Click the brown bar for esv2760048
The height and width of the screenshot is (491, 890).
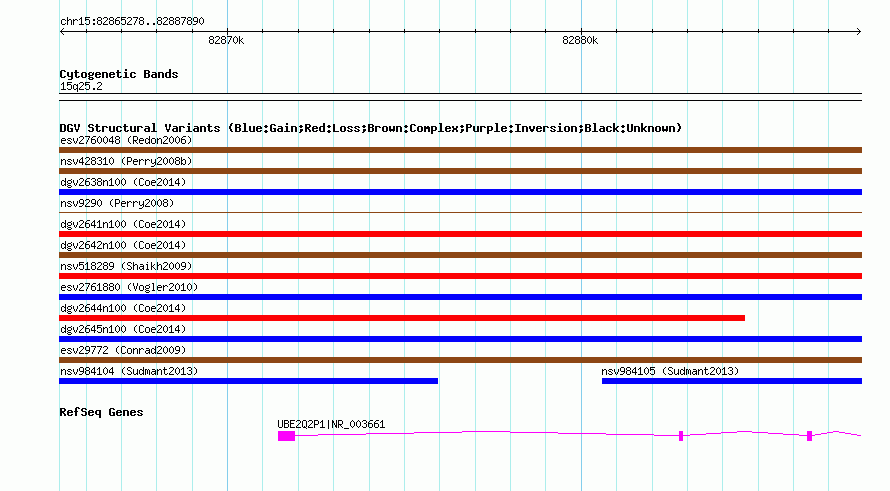point(460,150)
